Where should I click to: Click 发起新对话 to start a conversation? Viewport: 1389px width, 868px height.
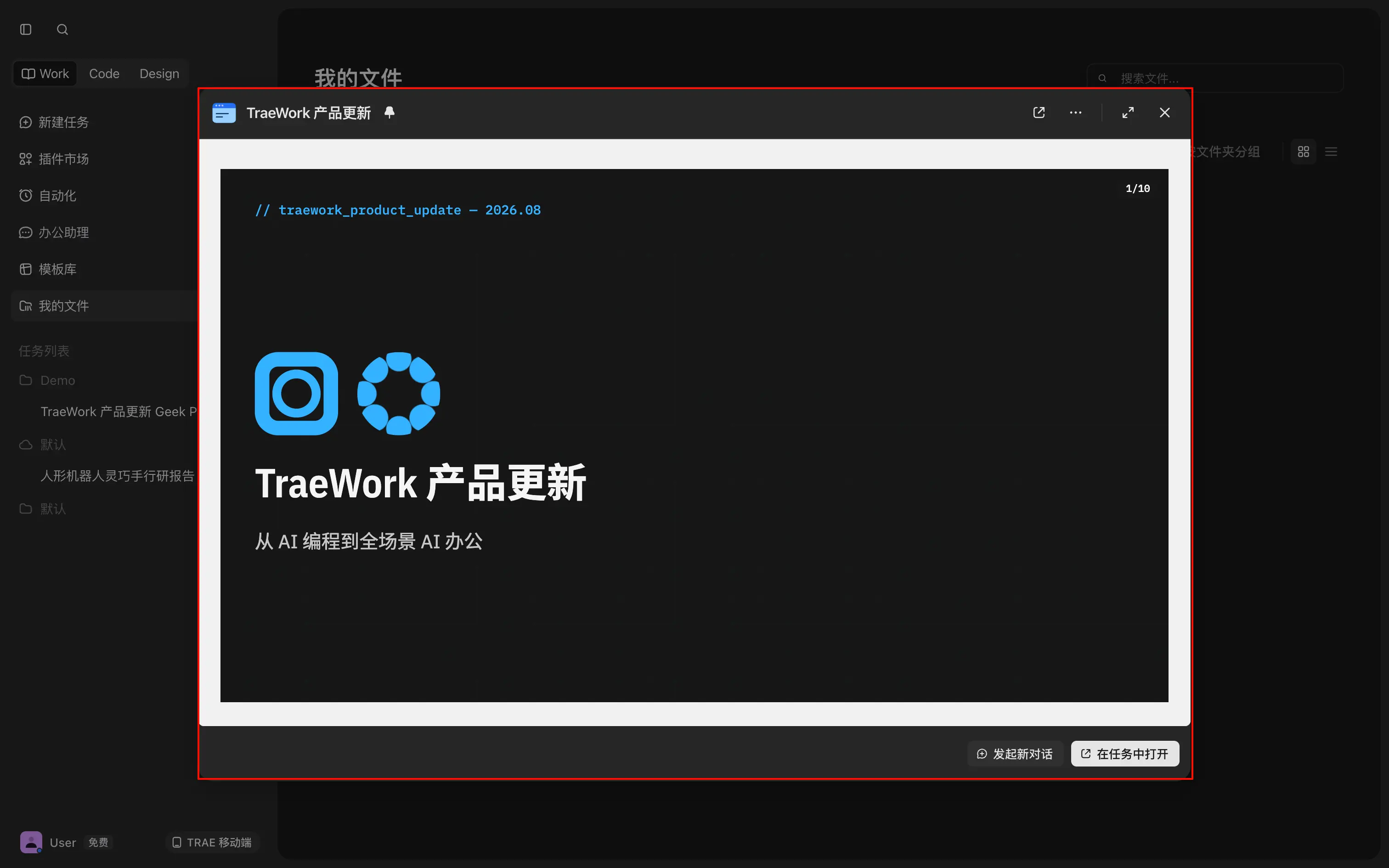1015,754
